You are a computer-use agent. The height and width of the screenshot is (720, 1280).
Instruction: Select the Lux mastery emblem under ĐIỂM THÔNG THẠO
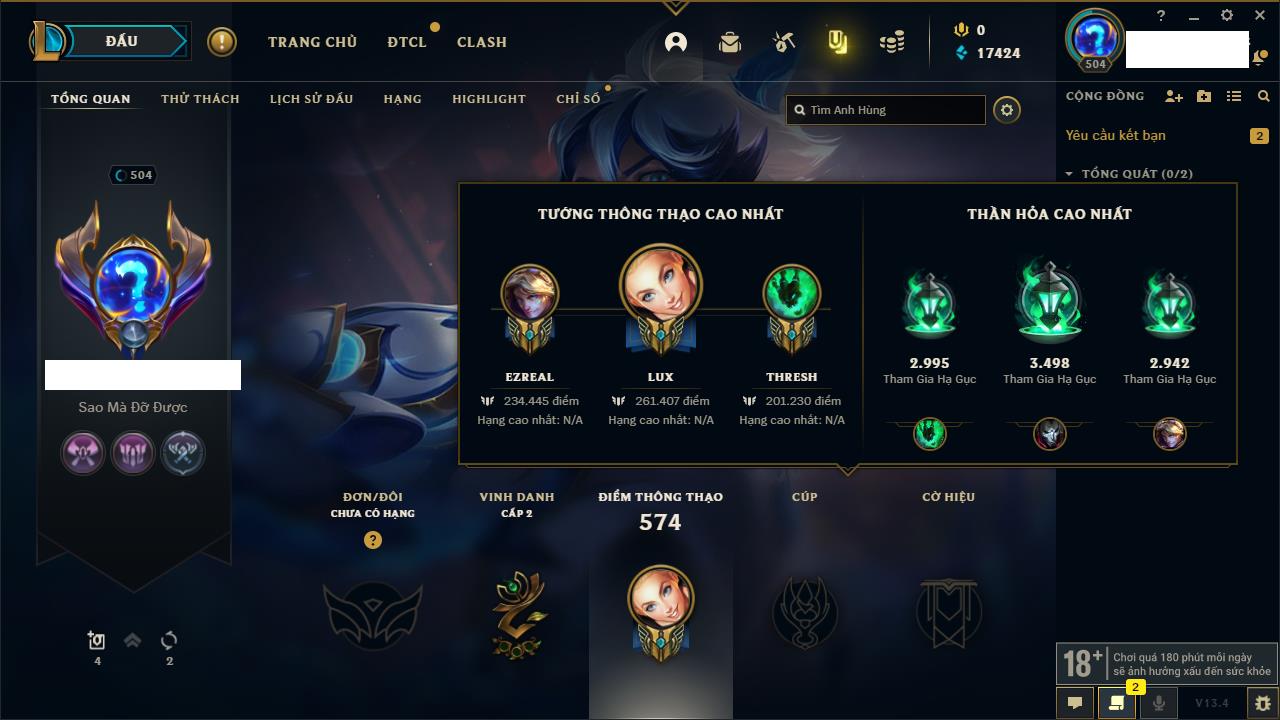click(660, 612)
